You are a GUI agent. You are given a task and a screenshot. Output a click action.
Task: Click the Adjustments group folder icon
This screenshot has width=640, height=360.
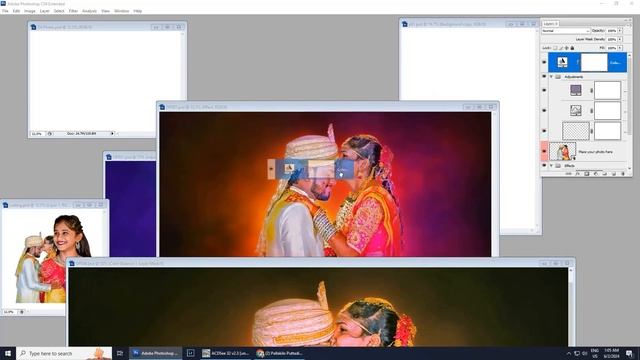[558, 76]
